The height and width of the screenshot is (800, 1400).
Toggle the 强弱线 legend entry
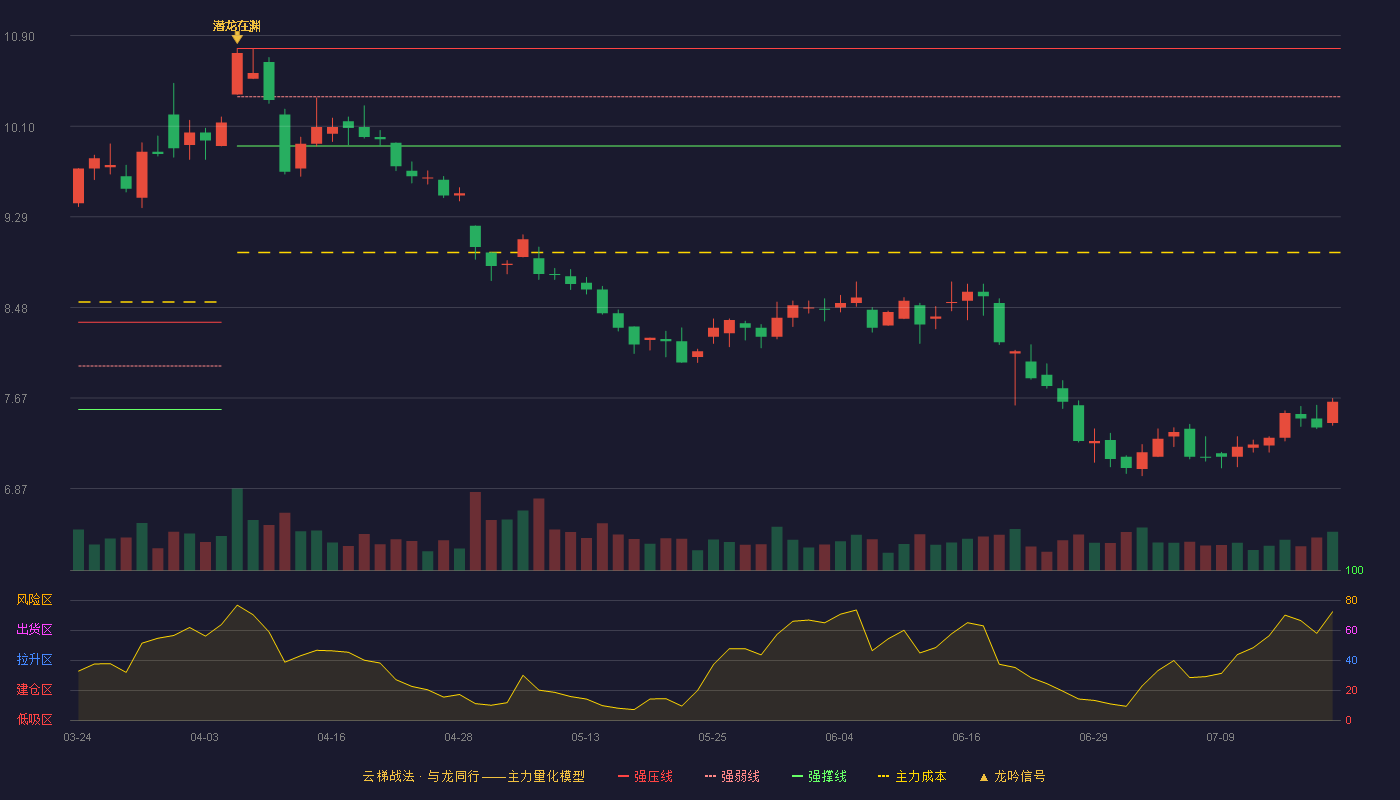(732, 776)
